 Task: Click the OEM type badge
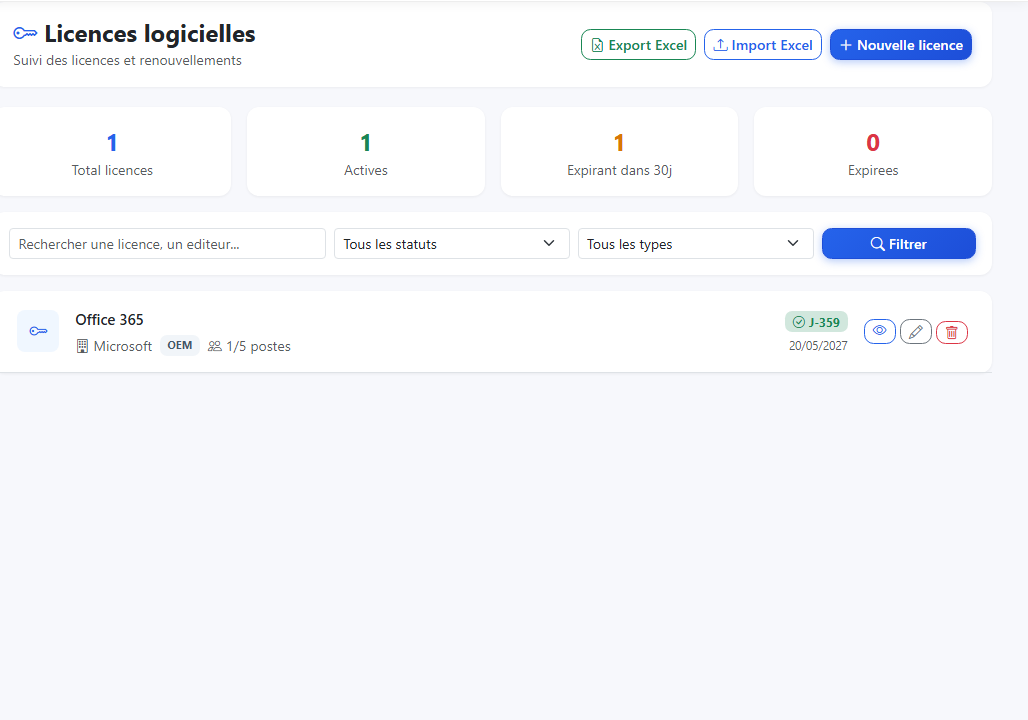(180, 345)
